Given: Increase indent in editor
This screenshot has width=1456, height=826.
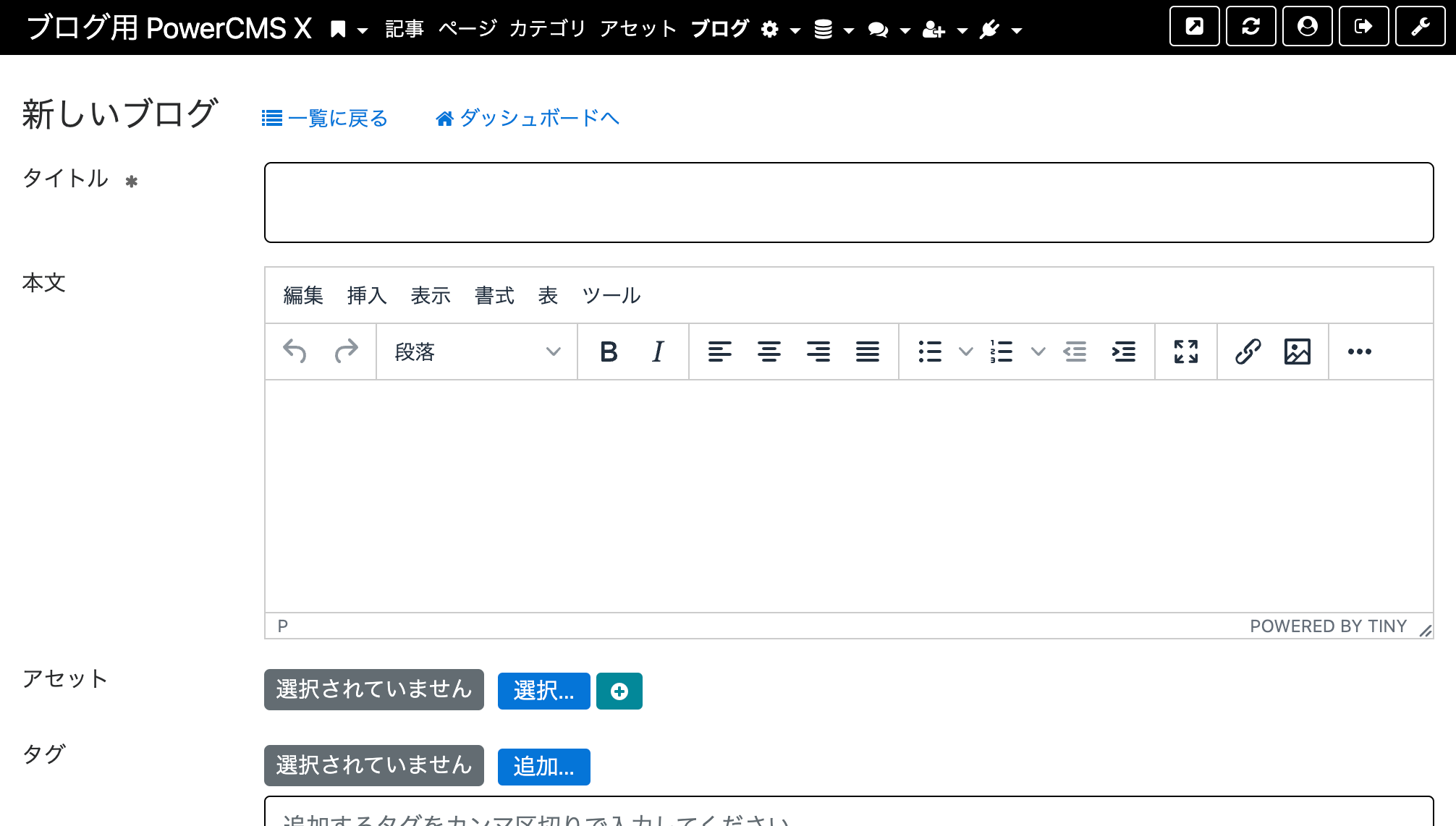Looking at the screenshot, I should click(1124, 352).
